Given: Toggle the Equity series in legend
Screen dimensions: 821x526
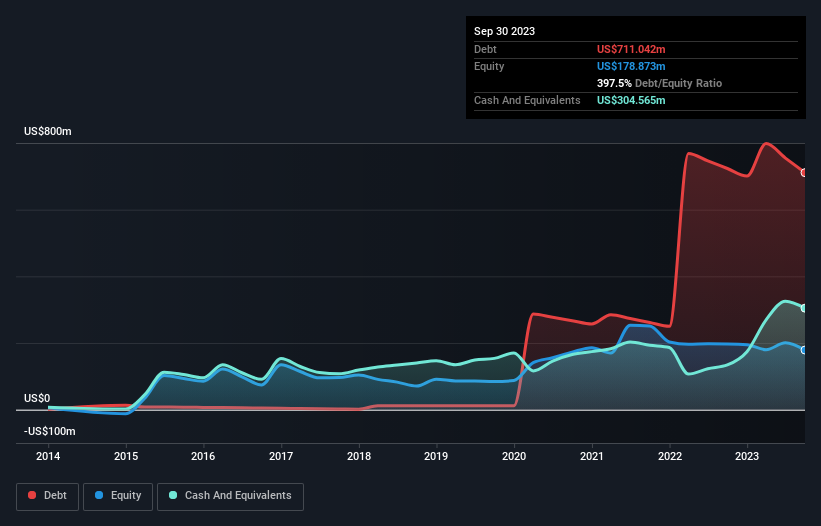Looking at the screenshot, I should tap(118, 495).
